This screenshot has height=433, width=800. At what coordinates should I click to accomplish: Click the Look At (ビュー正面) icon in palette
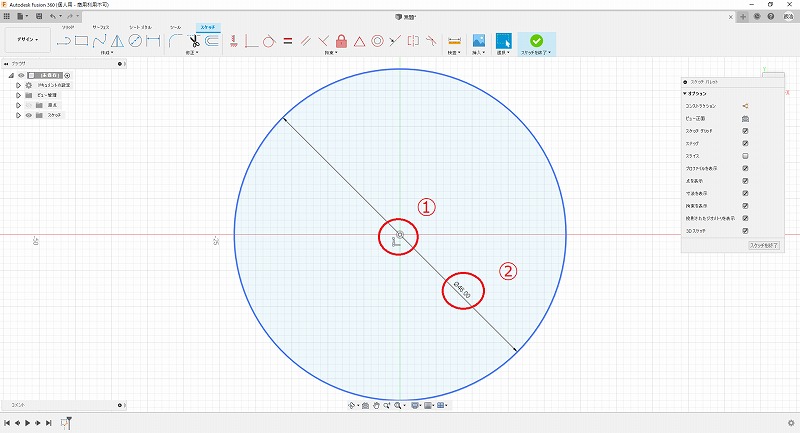click(x=745, y=118)
